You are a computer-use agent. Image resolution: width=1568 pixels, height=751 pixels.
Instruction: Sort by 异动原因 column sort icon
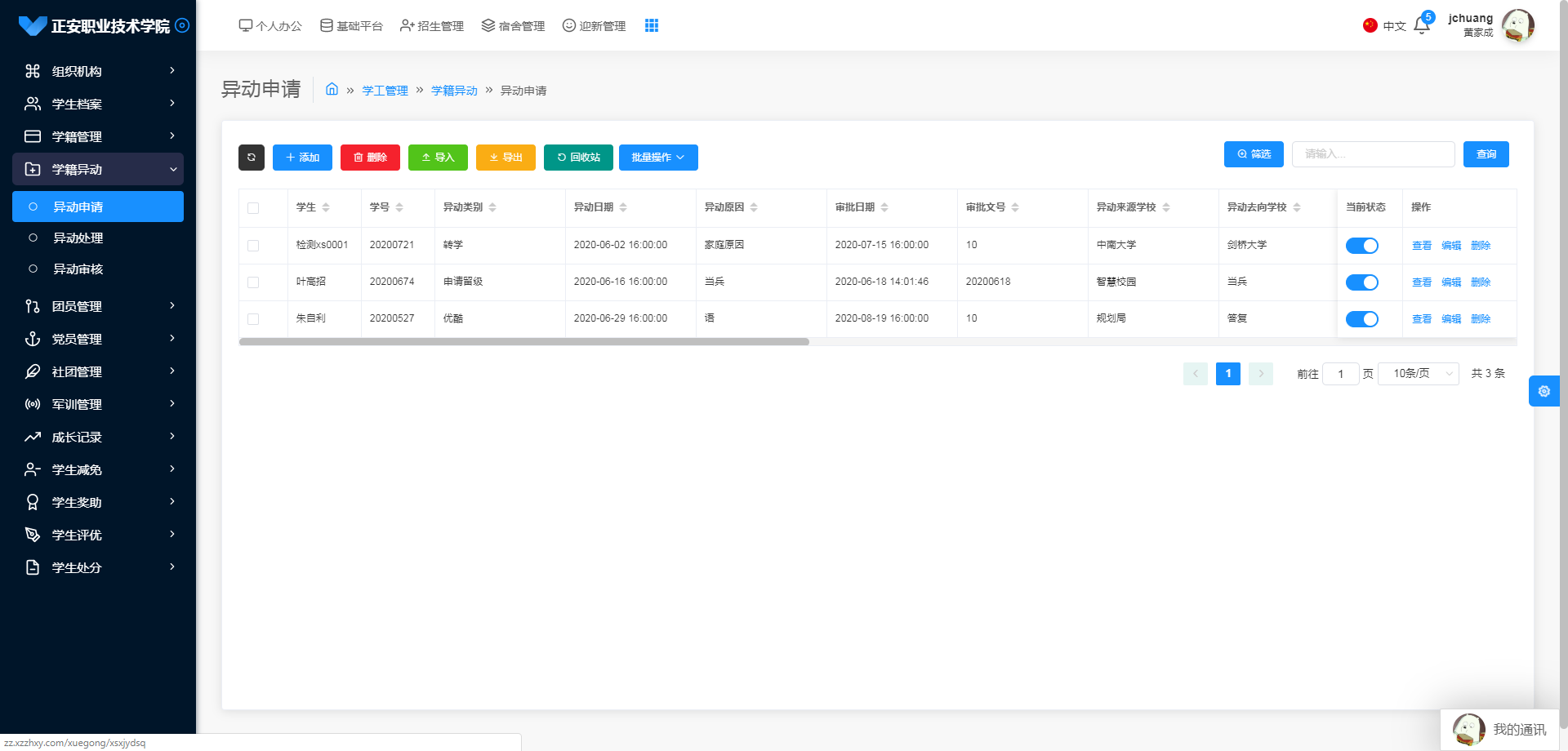click(x=754, y=207)
